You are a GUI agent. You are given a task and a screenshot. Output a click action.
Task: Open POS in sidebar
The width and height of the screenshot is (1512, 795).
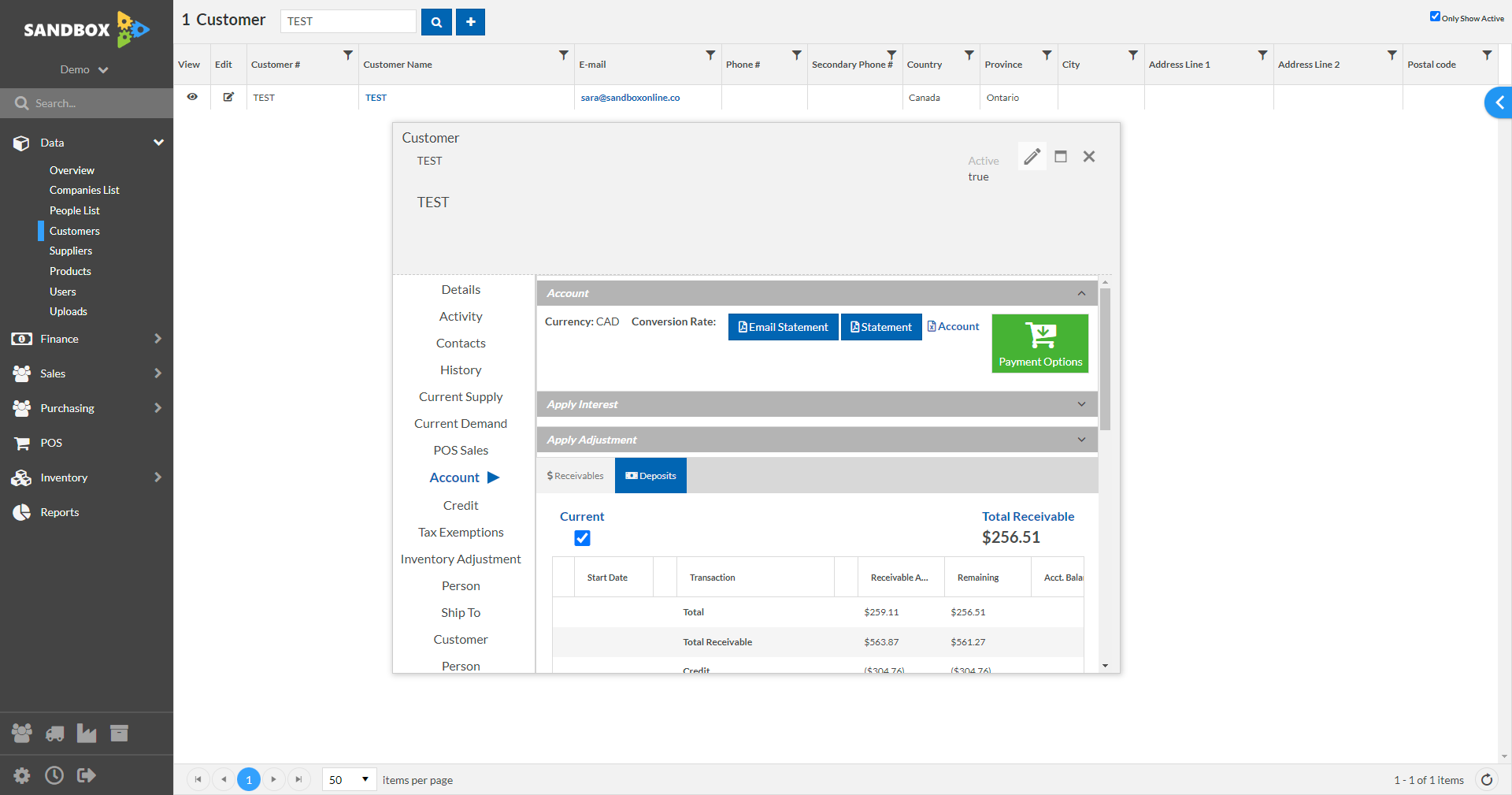click(51, 443)
